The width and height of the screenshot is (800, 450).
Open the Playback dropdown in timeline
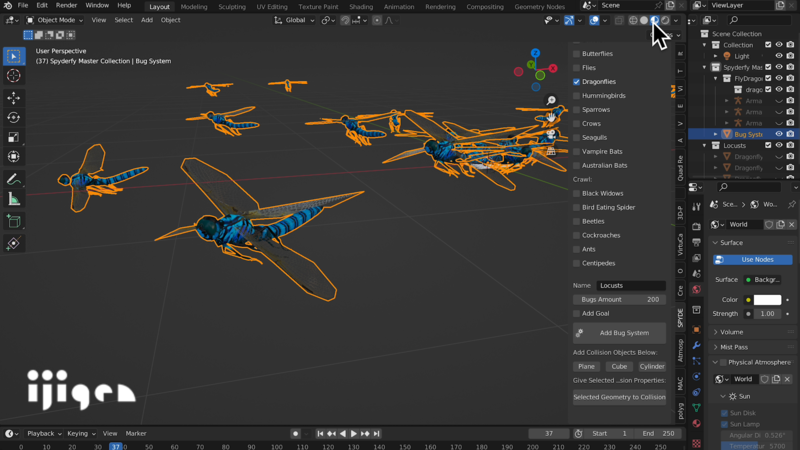[44, 433]
